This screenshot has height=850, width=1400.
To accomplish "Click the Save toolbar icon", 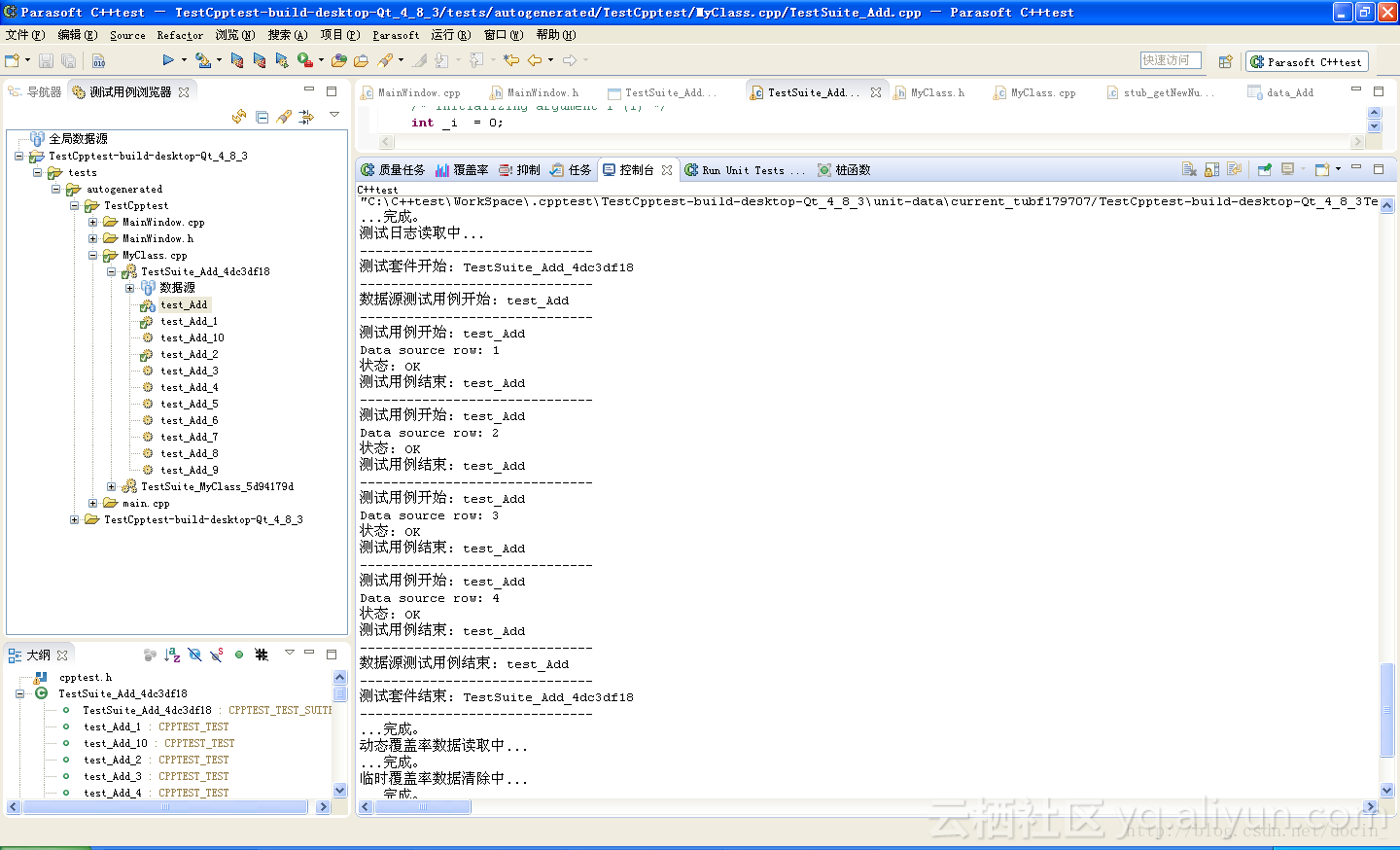I will point(46,60).
